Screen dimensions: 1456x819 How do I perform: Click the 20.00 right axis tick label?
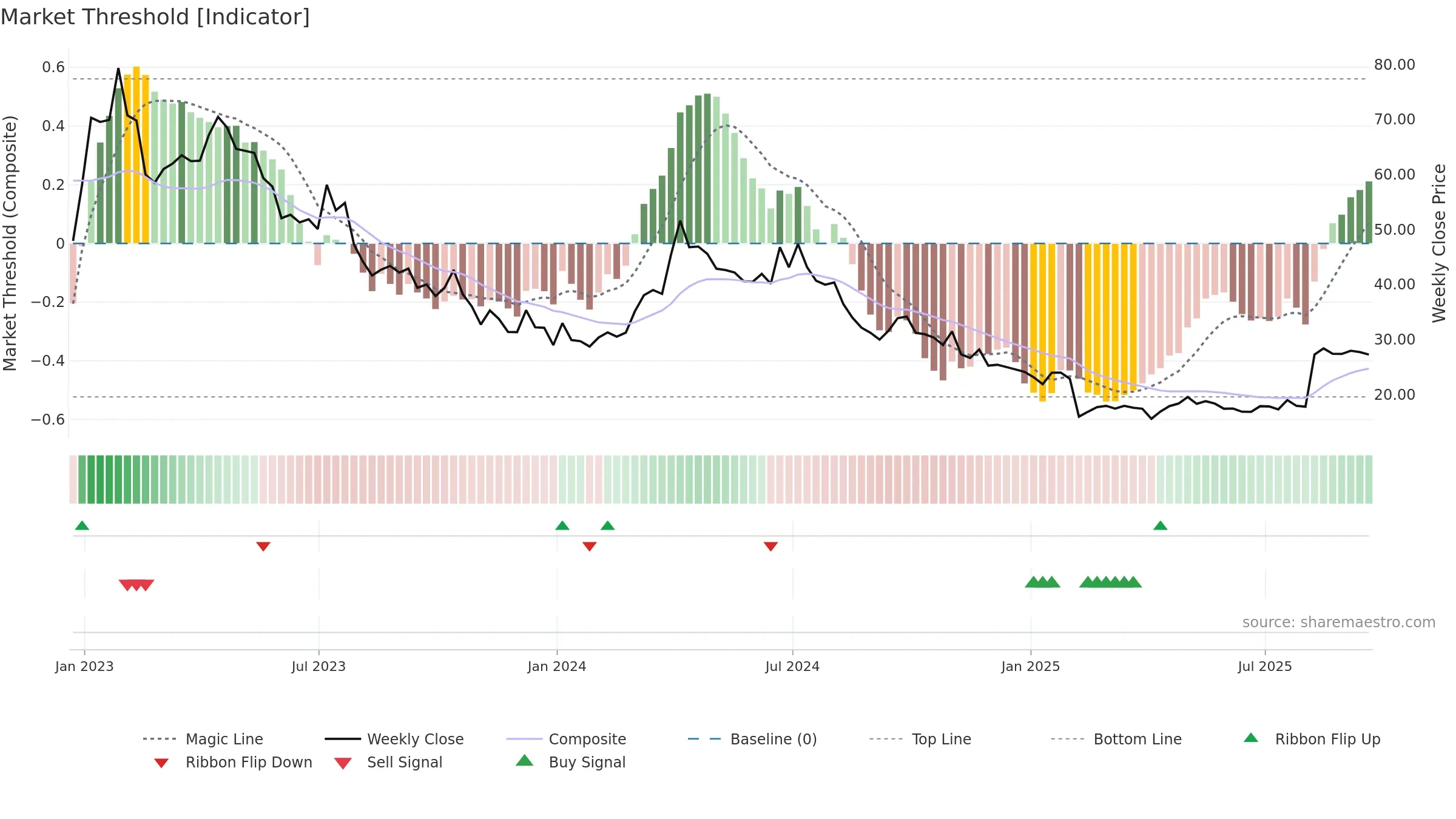click(1395, 395)
